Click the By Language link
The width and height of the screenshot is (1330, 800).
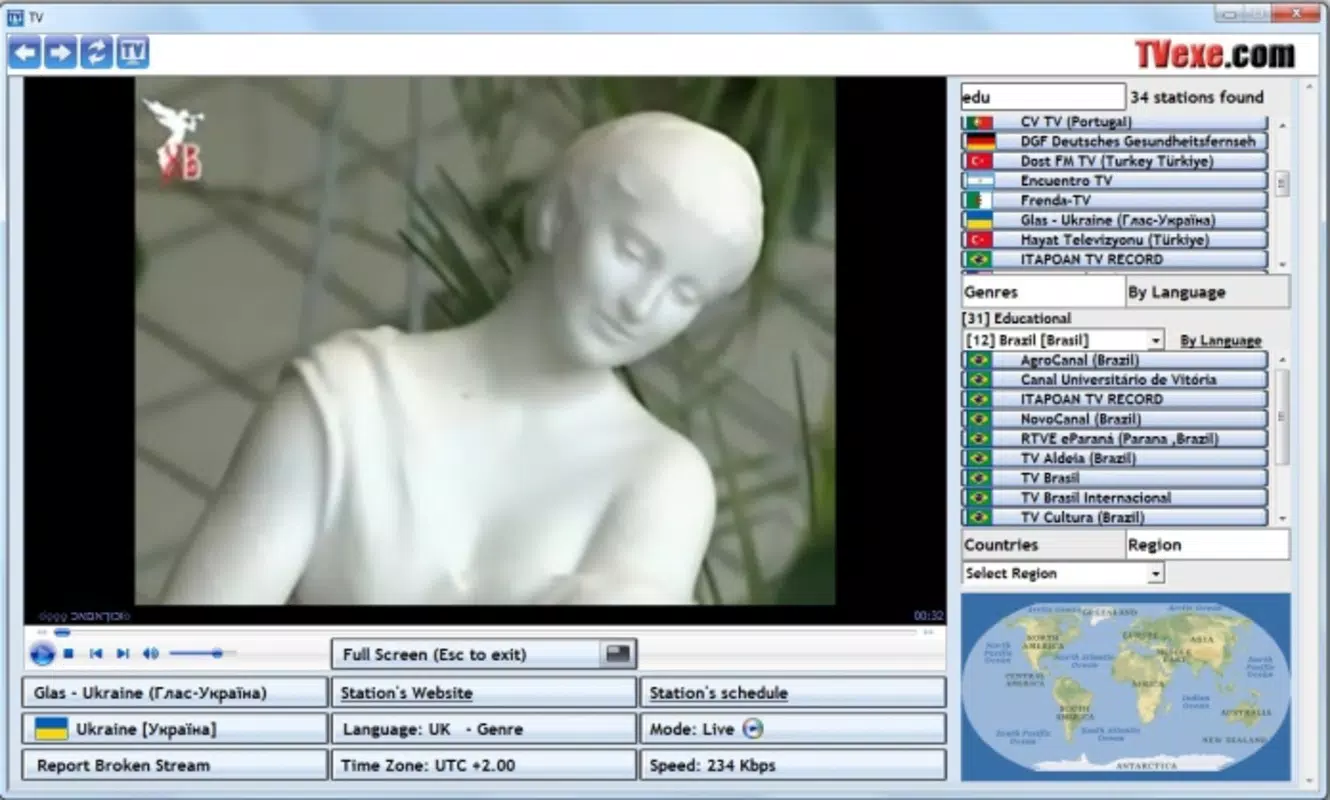[x=1220, y=341]
